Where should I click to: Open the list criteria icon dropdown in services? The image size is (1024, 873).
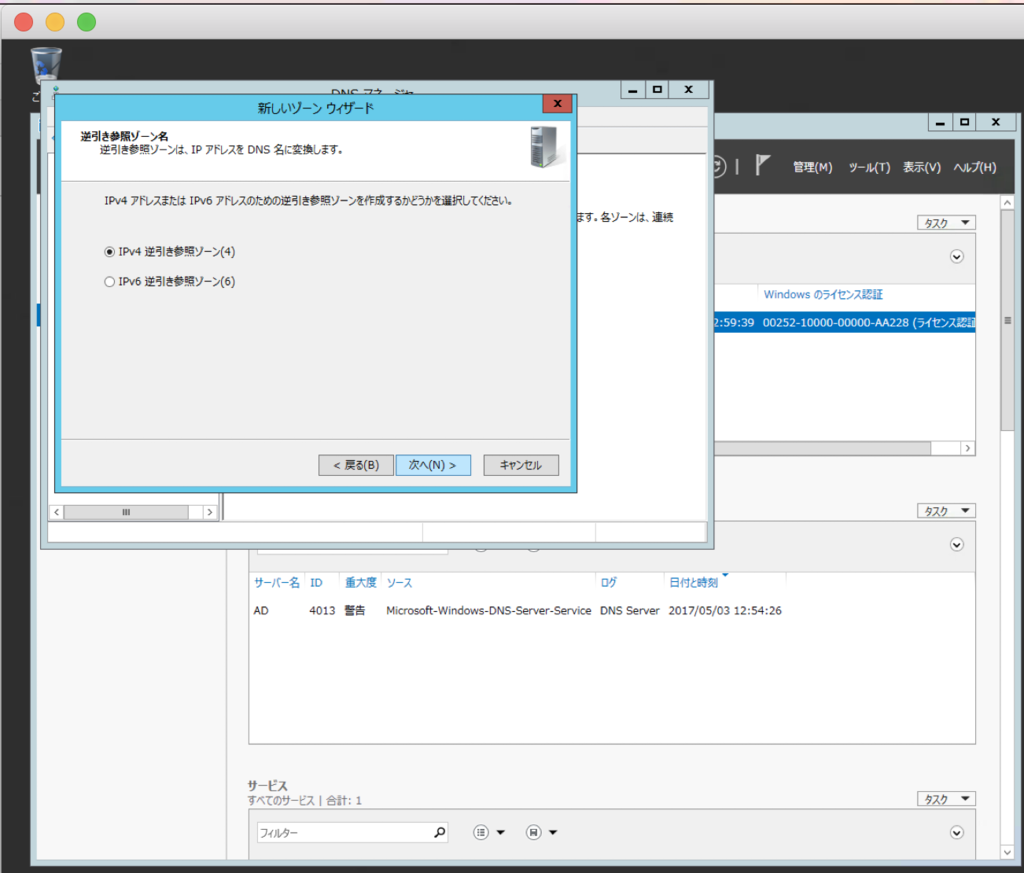tap(488, 833)
